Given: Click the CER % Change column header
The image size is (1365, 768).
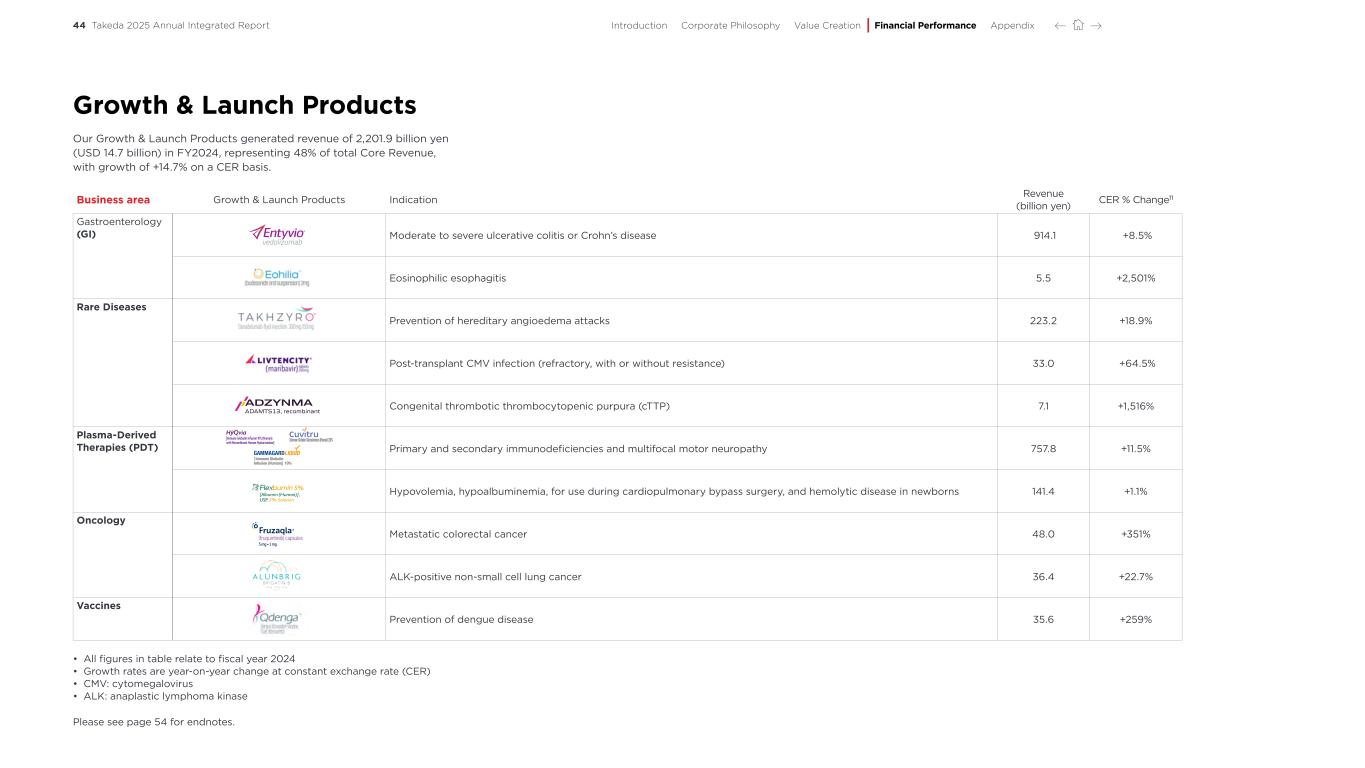Looking at the screenshot, I should pyautogui.click(x=1135, y=200).
